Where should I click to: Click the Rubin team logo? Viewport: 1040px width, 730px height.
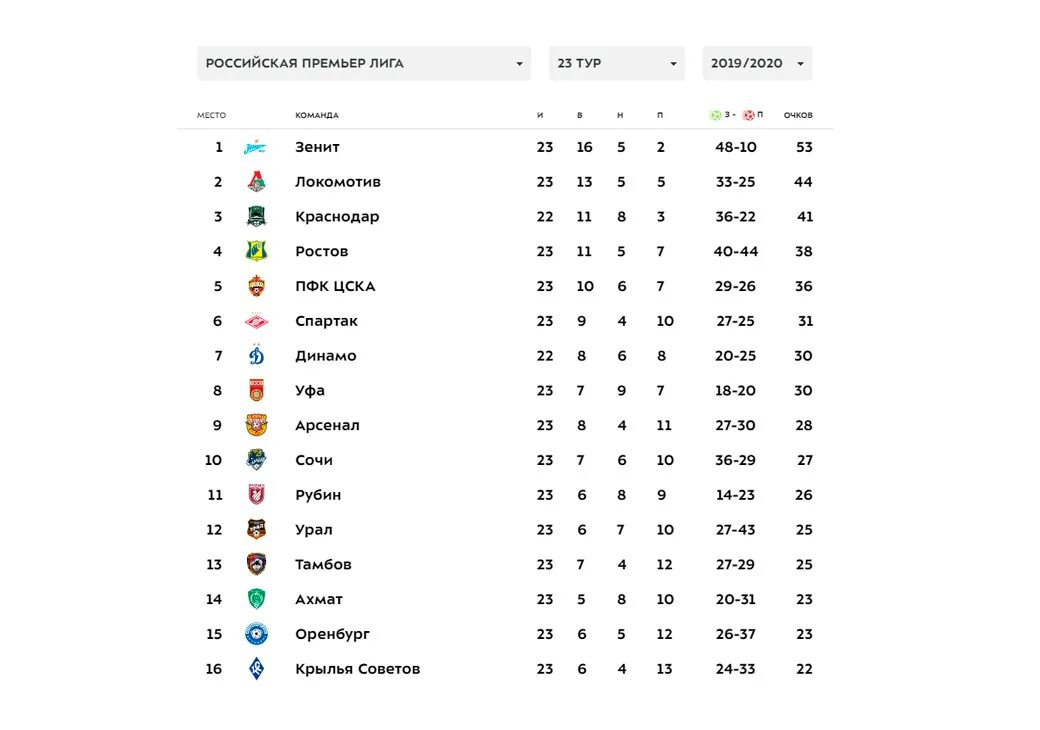pyautogui.click(x=256, y=495)
